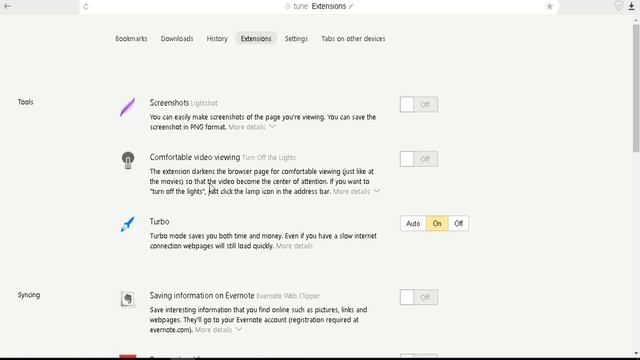The height and width of the screenshot is (360, 640).
Task: Expand More details for Comfortable video viewing
Action: click(x=356, y=191)
